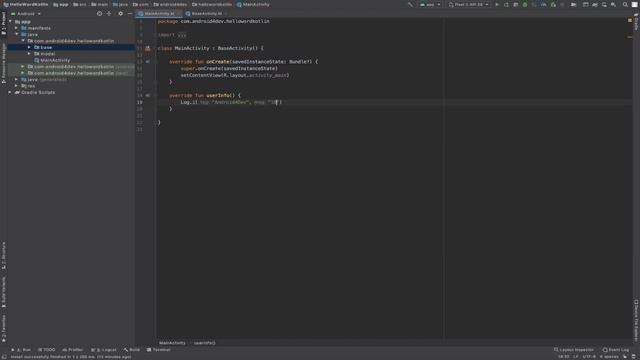The width and height of the screenshot is (640, 360).
Task: Toggle the Favorites sidebar tab
Action: pyautogui.click(x=4, y=328)
